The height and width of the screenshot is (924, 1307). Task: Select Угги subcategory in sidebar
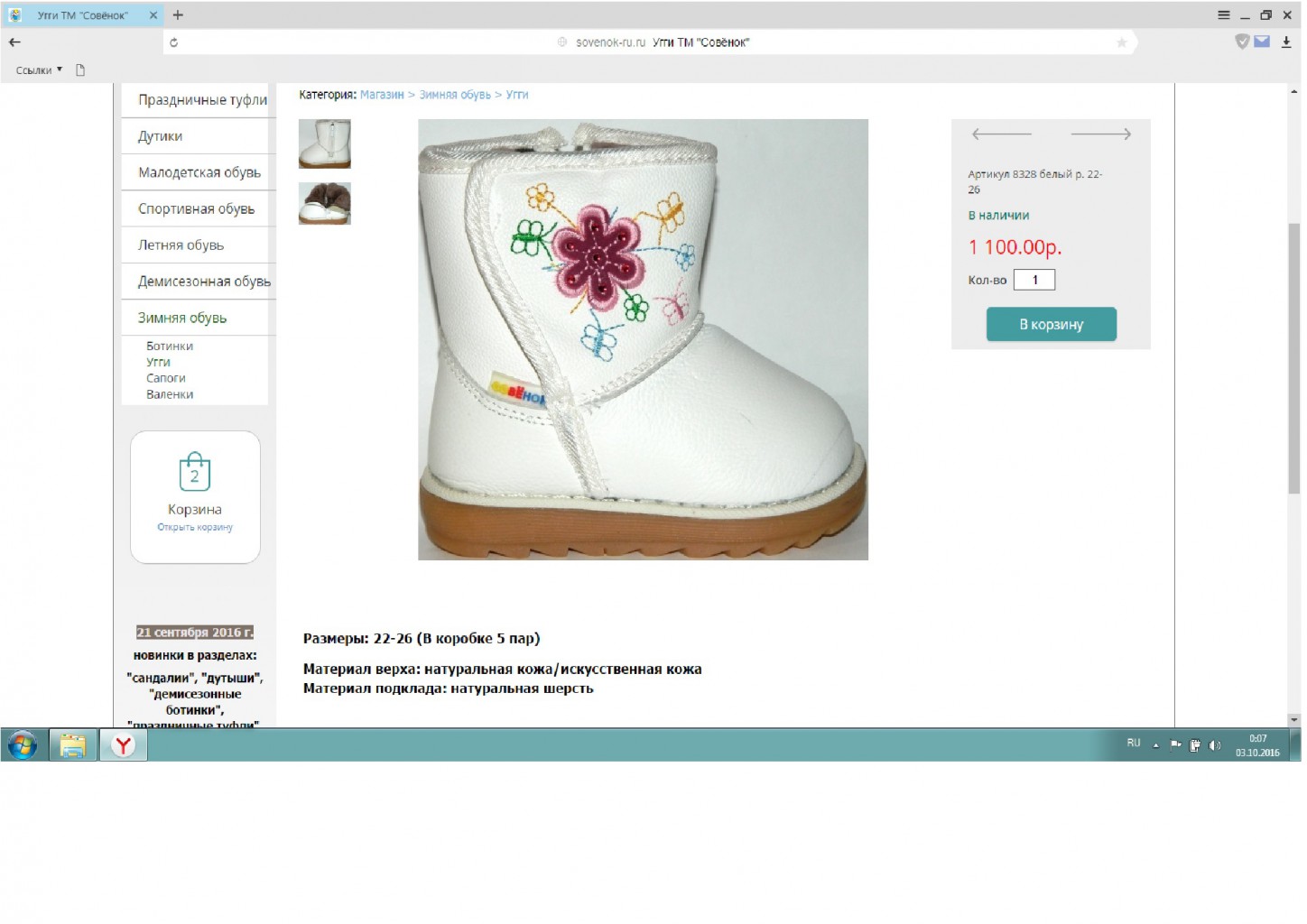coord(158,362)
